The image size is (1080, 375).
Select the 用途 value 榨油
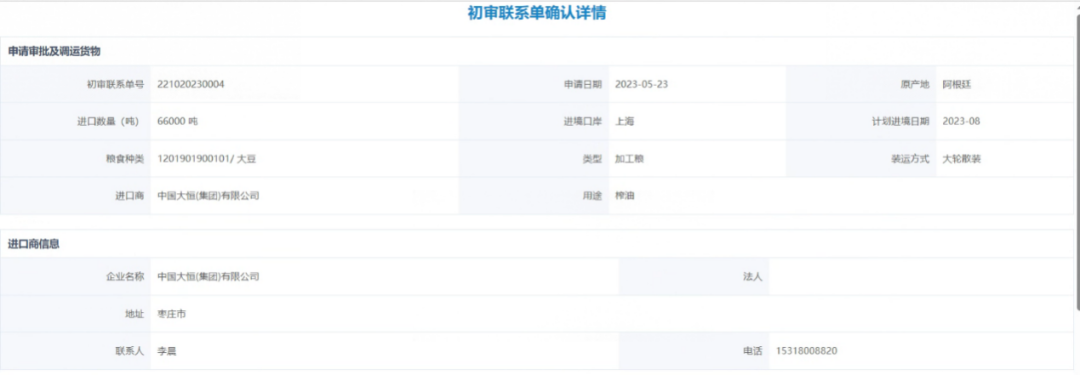tap(624, 196)
